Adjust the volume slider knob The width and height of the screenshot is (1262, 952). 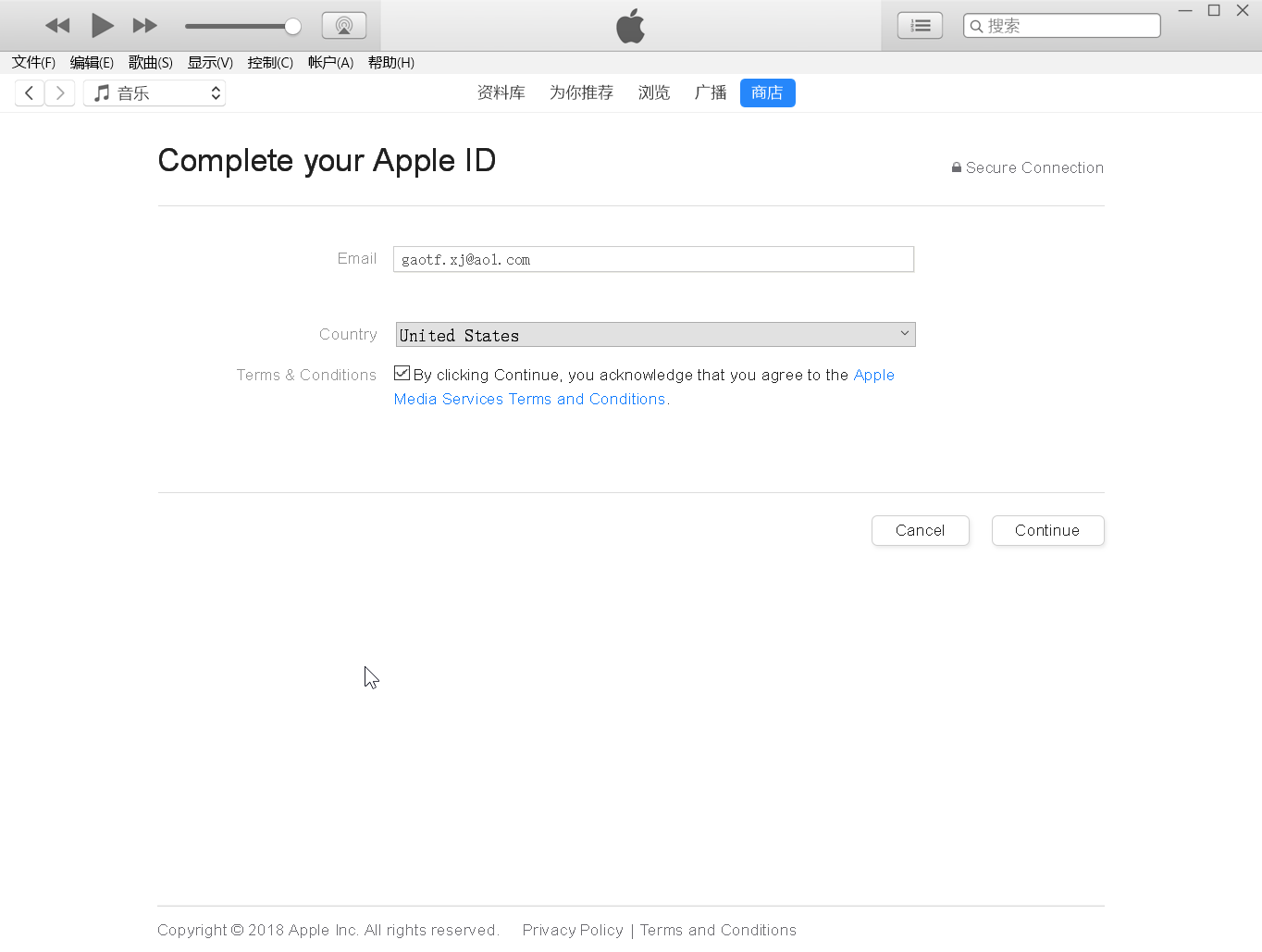(292, 26)
